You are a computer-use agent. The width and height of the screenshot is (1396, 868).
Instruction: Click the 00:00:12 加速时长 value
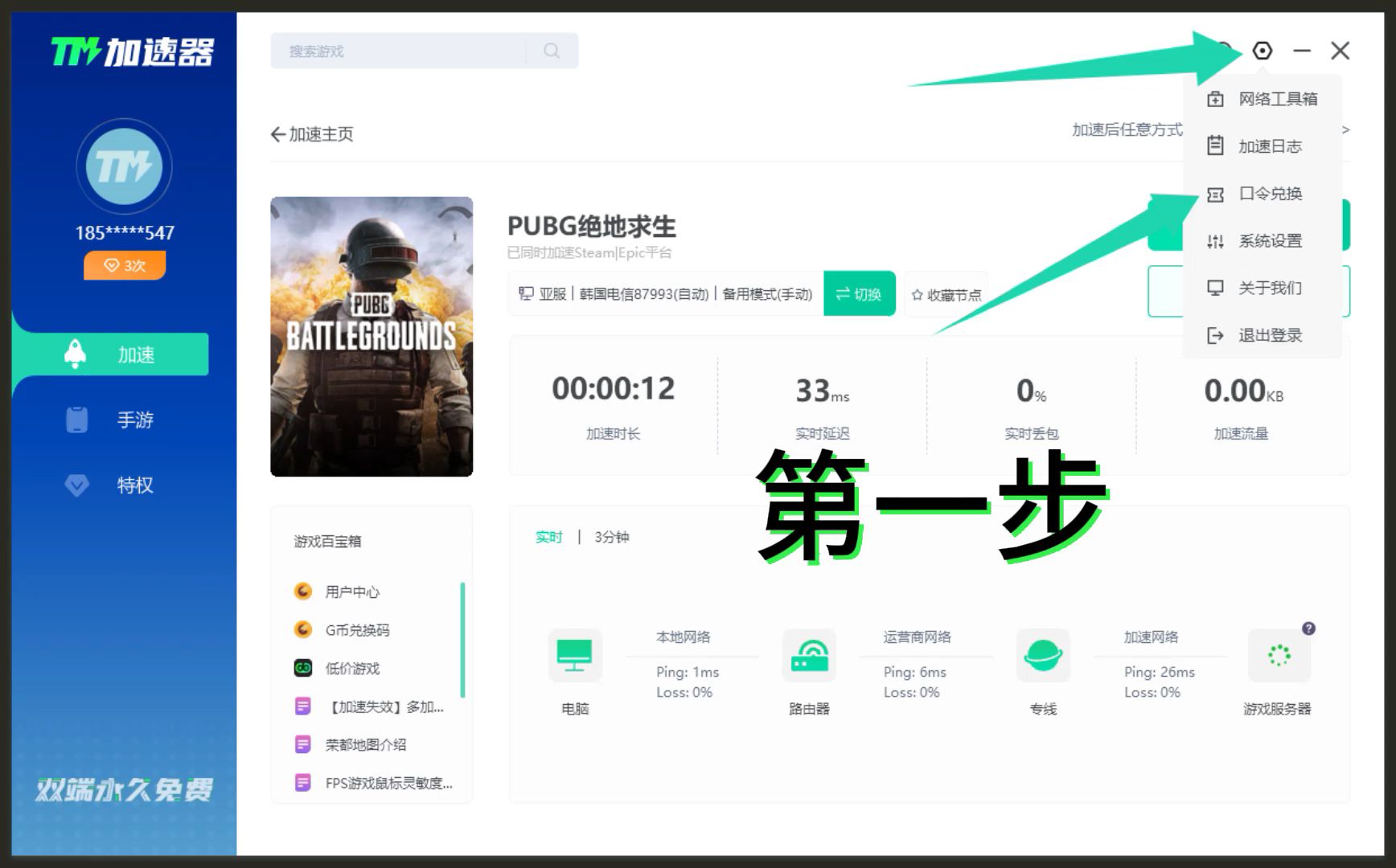click(x=614, y=389)
